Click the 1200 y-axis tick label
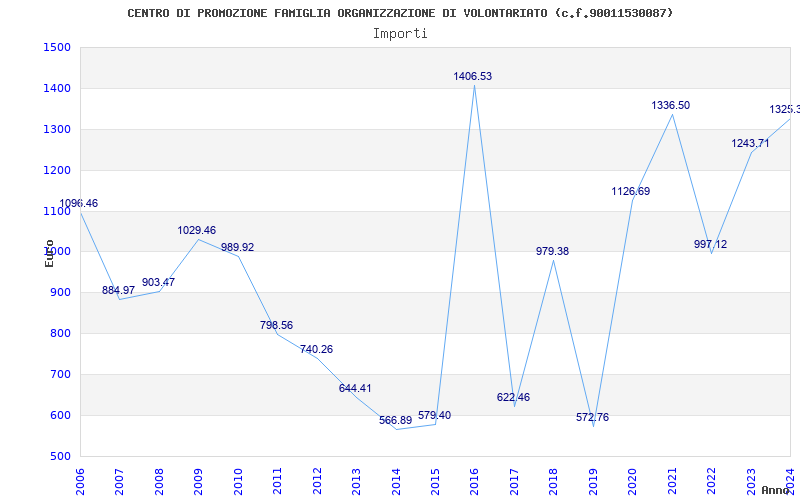Screen dimensions: 800x500 (57, 170)
